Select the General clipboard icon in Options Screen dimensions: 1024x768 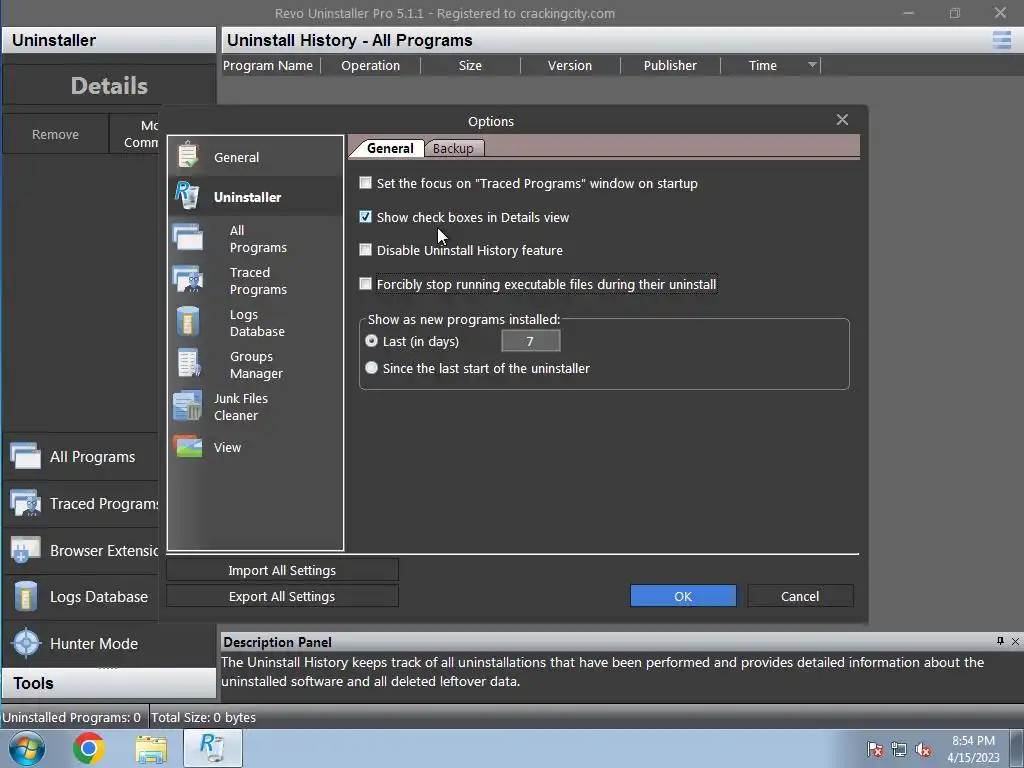pos(188,156)
